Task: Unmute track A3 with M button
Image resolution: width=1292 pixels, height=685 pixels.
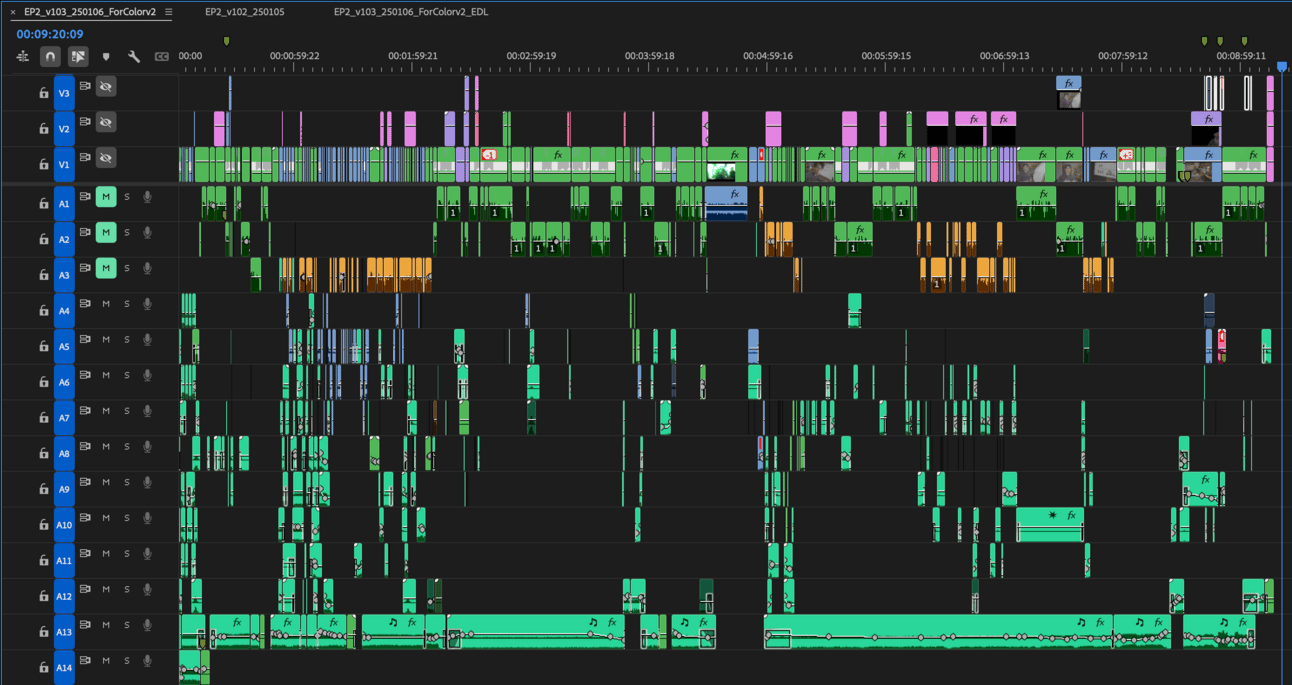Action: [105, 268]
